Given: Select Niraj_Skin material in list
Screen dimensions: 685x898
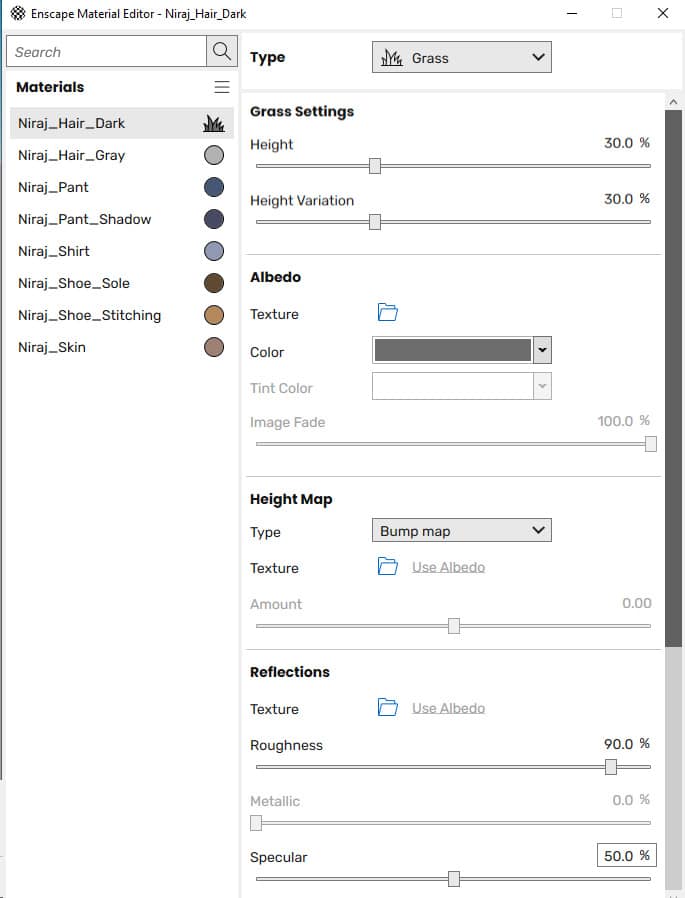Looking at the screenshot, I should coord(52,347).
